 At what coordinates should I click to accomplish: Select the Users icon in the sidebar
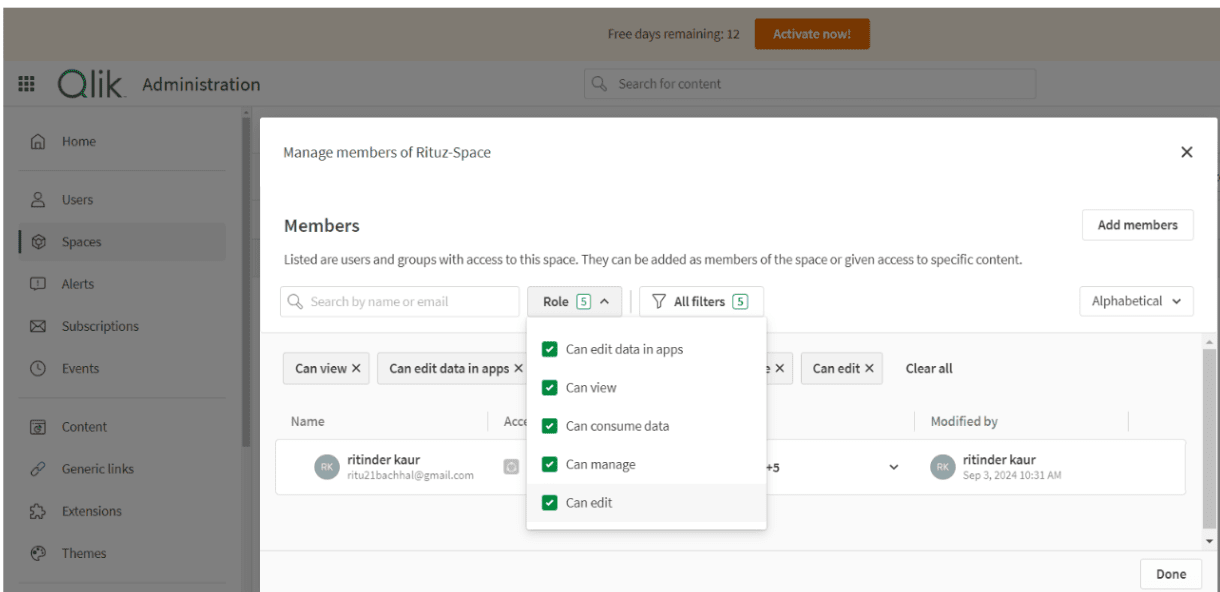(40, 199)
